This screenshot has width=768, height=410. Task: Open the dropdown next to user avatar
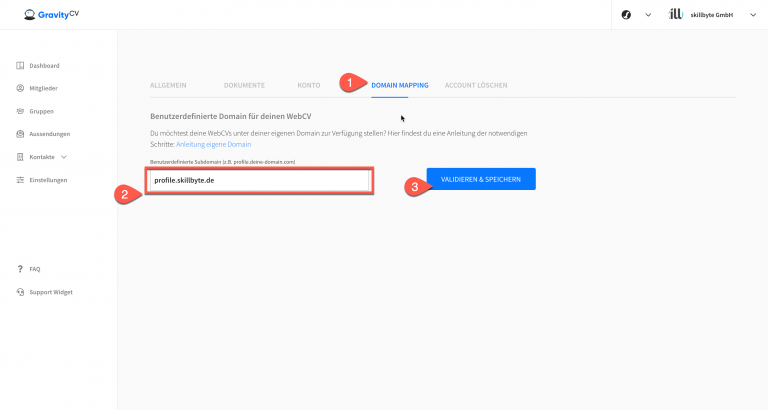pyautogui.click(x=647, y=15)
